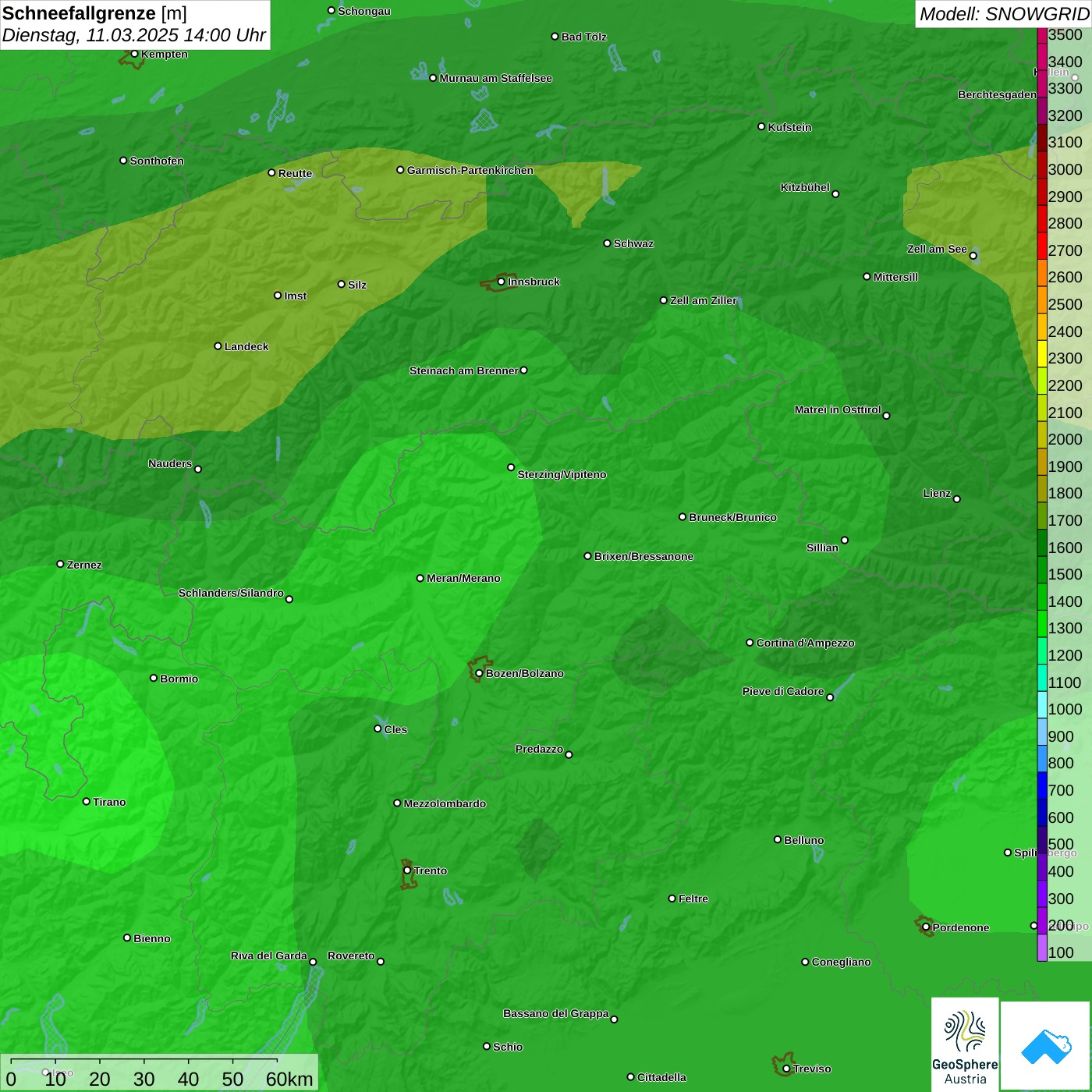
Task: Click the Landeck location dot
Action: [x=218, y=346]
